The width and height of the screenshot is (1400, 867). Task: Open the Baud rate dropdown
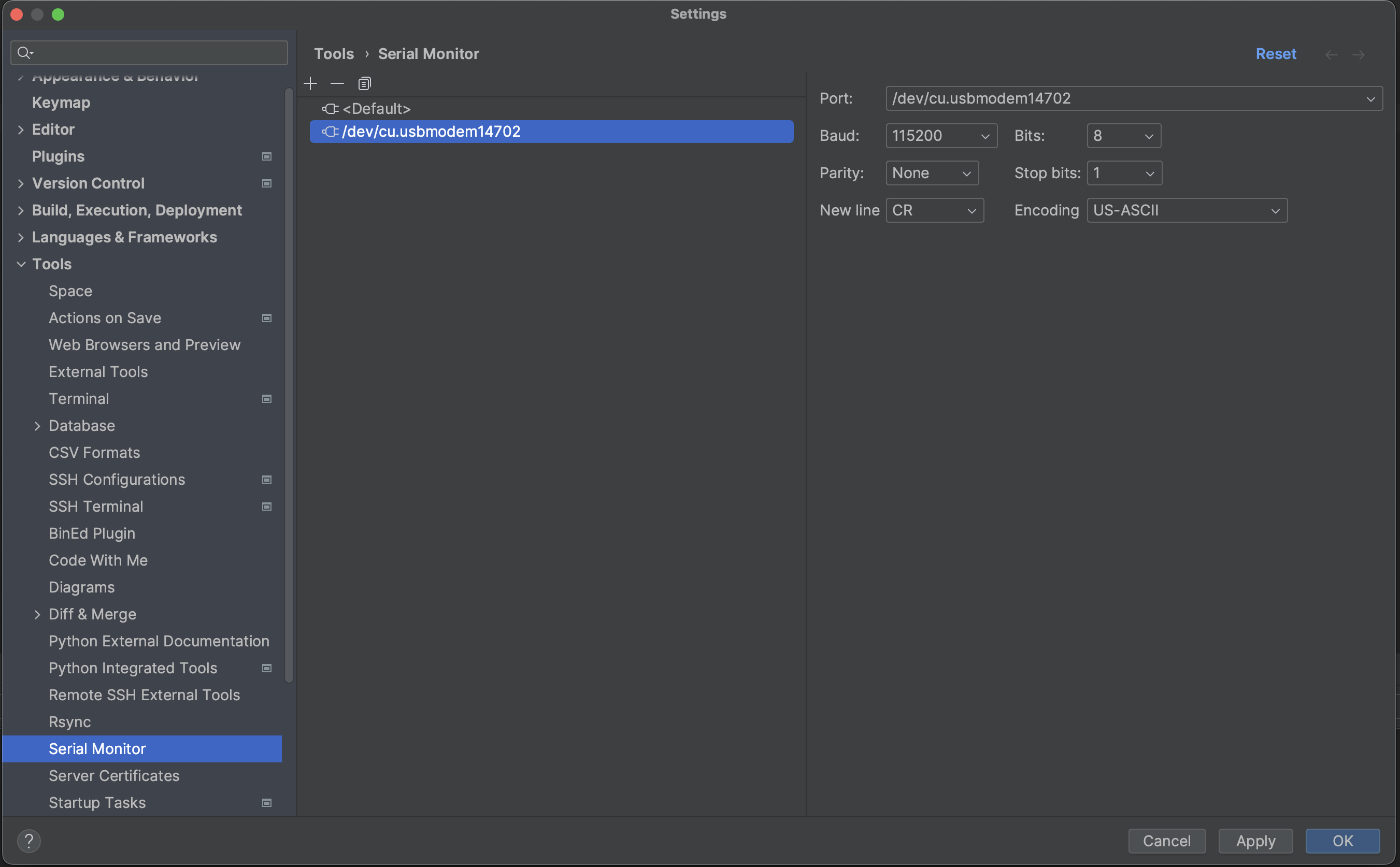tap(941, 136)
